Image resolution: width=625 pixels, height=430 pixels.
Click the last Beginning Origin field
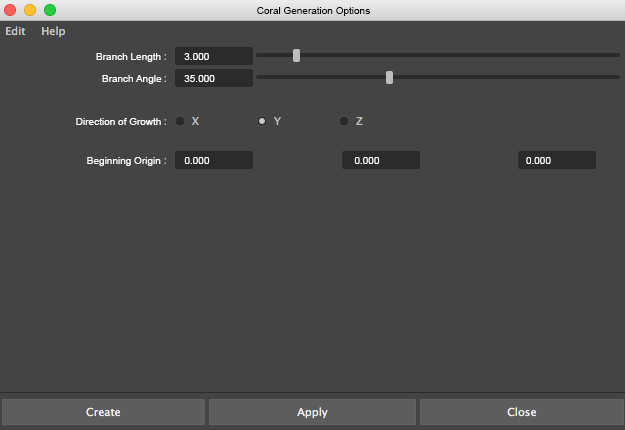point(557,160)
